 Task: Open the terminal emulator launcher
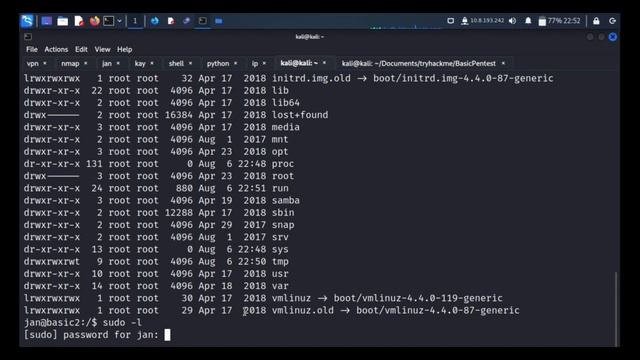pos(109,21)
